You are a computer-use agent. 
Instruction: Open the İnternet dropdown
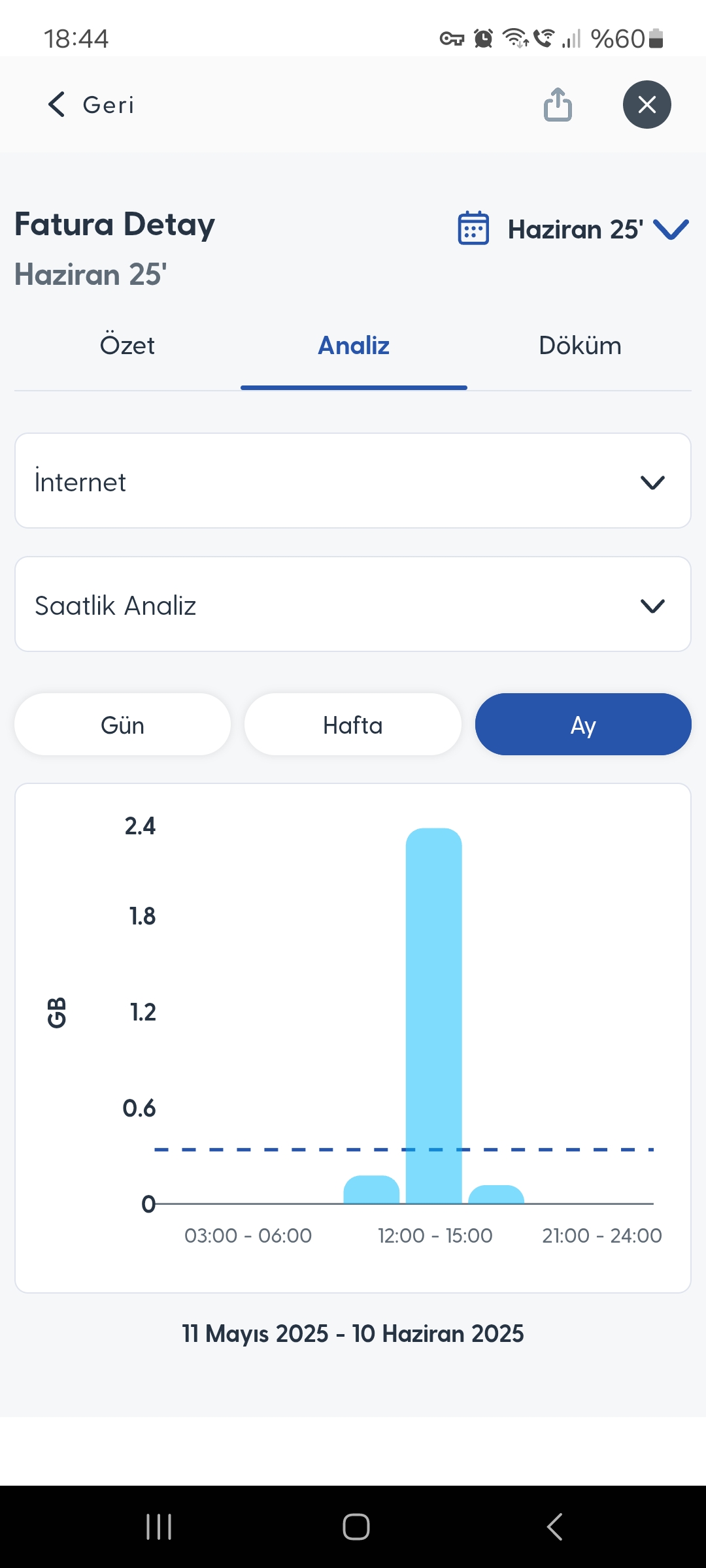tap(353, 481)
